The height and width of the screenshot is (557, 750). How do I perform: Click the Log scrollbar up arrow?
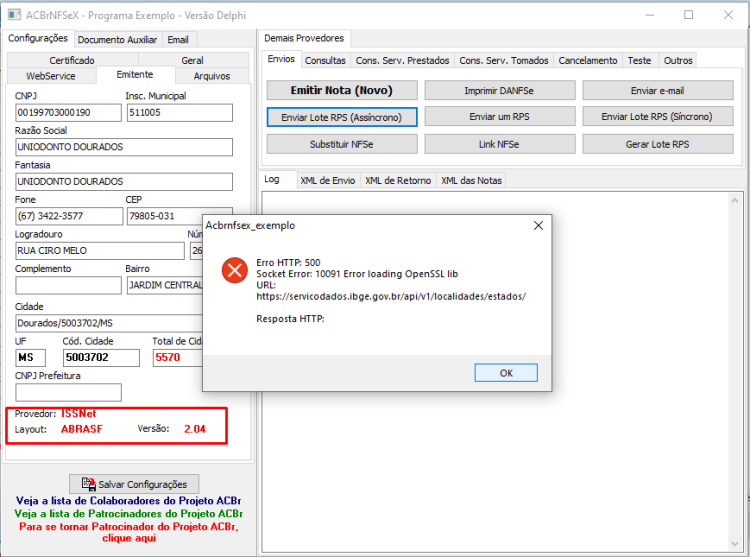(x=735, y=201)
